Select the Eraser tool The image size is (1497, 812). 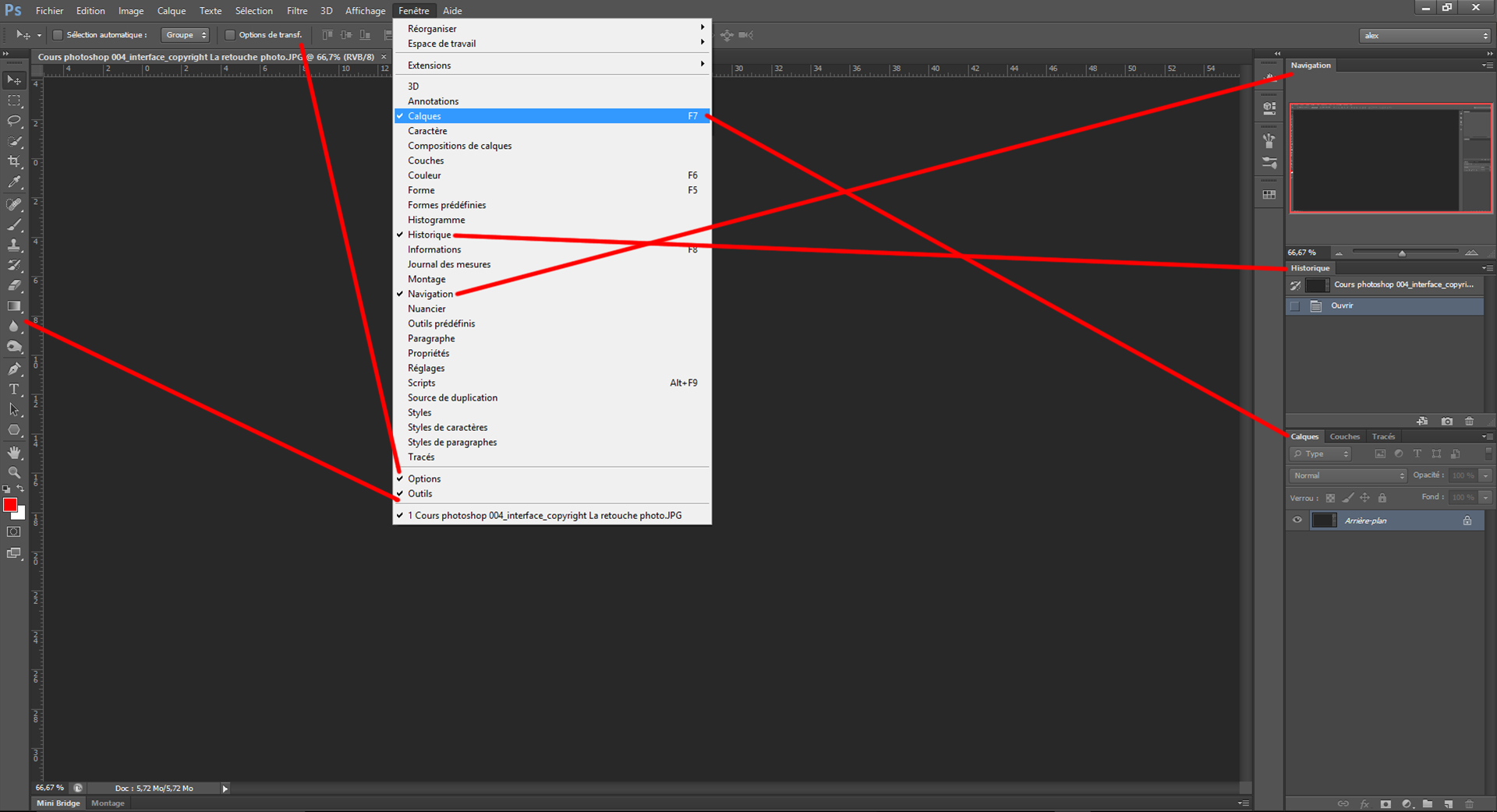pyautogui.click(x=14, y=285)
